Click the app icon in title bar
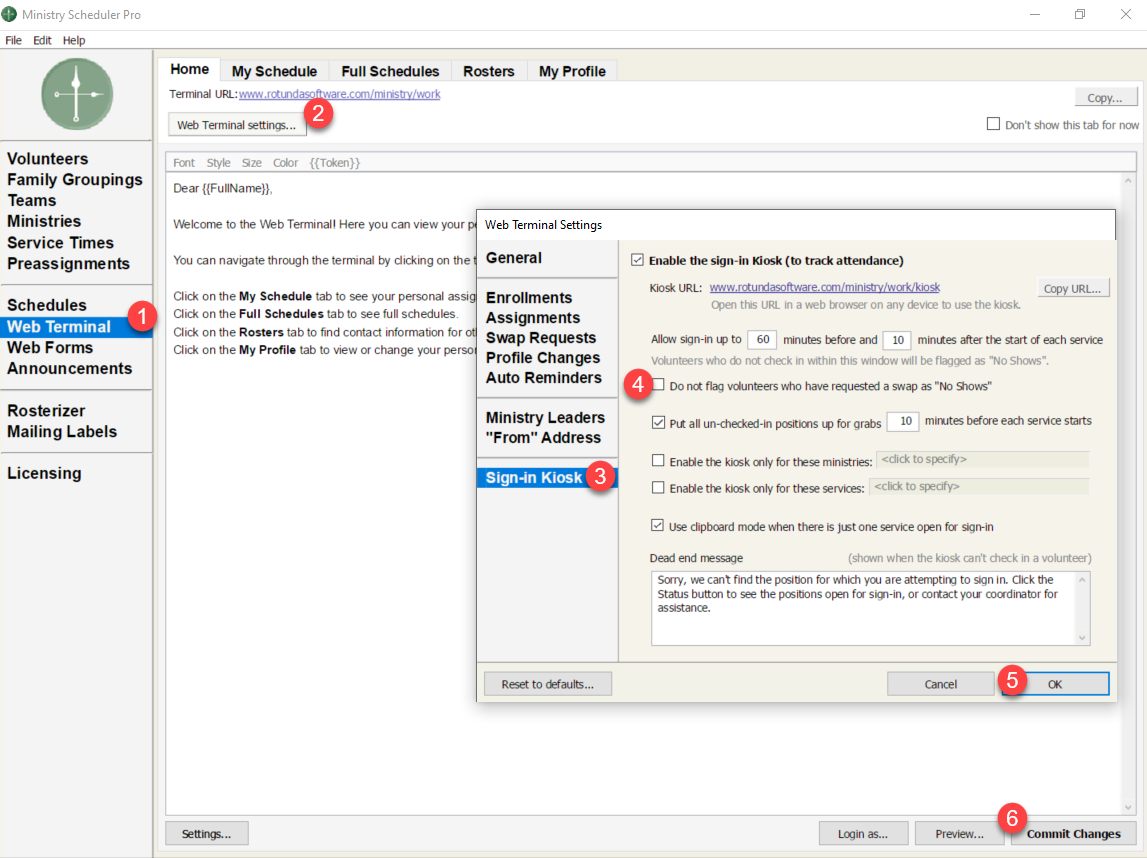 coord(10,14)
